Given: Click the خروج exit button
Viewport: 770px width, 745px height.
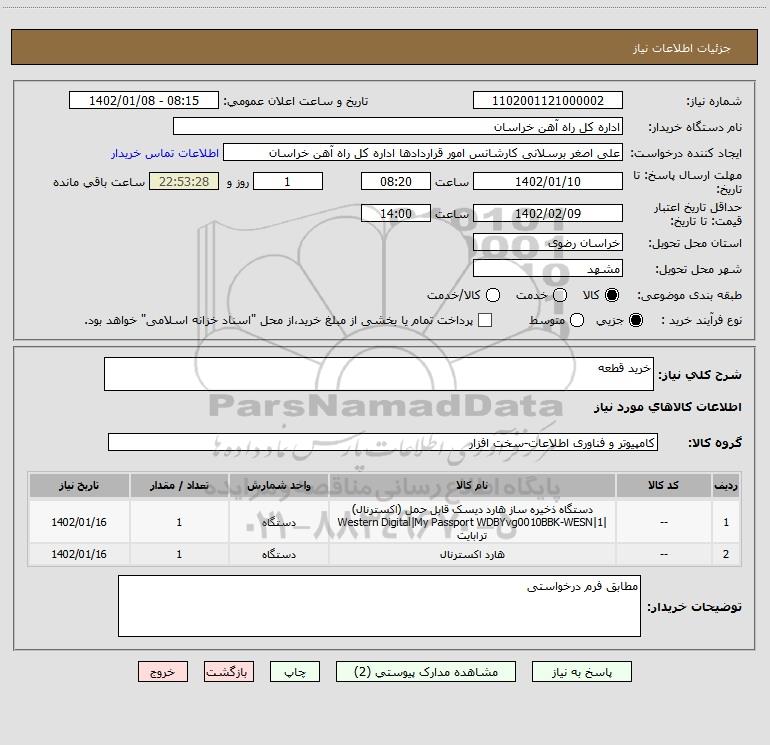Looking at the screenshot, I should [163, 671].
